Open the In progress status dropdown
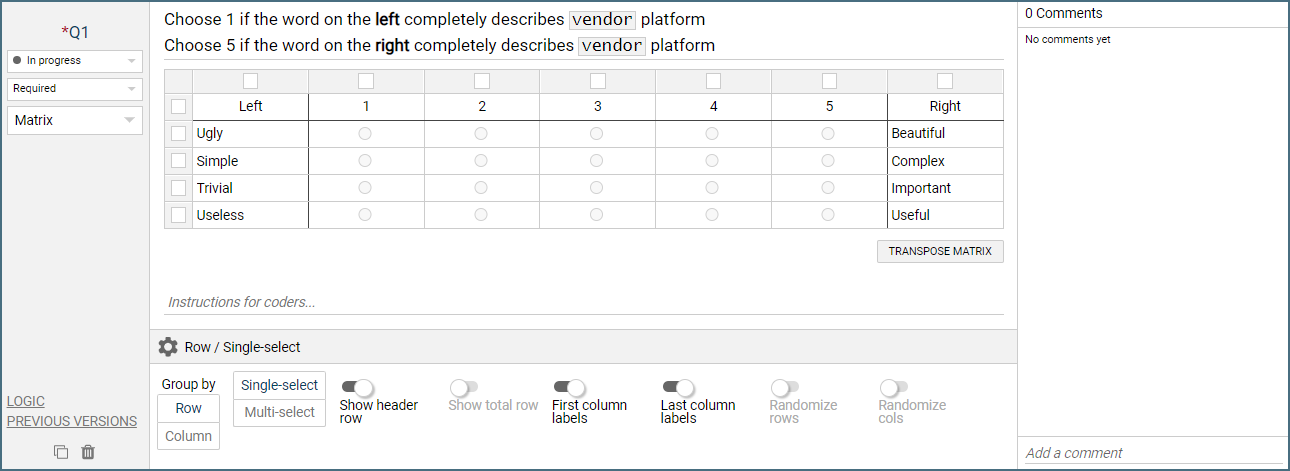The height and width of the screenshot is (471, 1290). point(75,61)
